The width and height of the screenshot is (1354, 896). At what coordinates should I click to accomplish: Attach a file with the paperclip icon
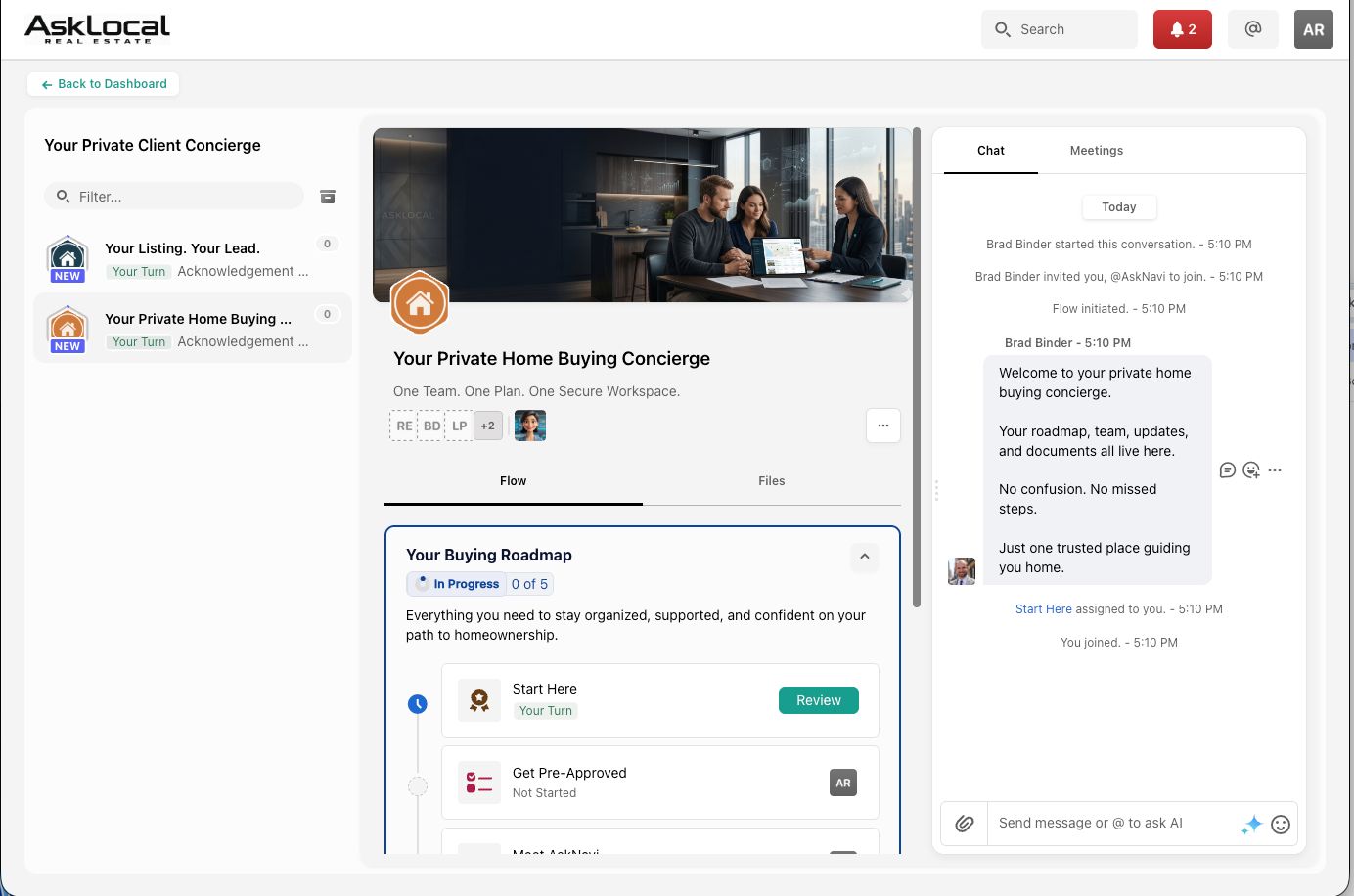965,824
